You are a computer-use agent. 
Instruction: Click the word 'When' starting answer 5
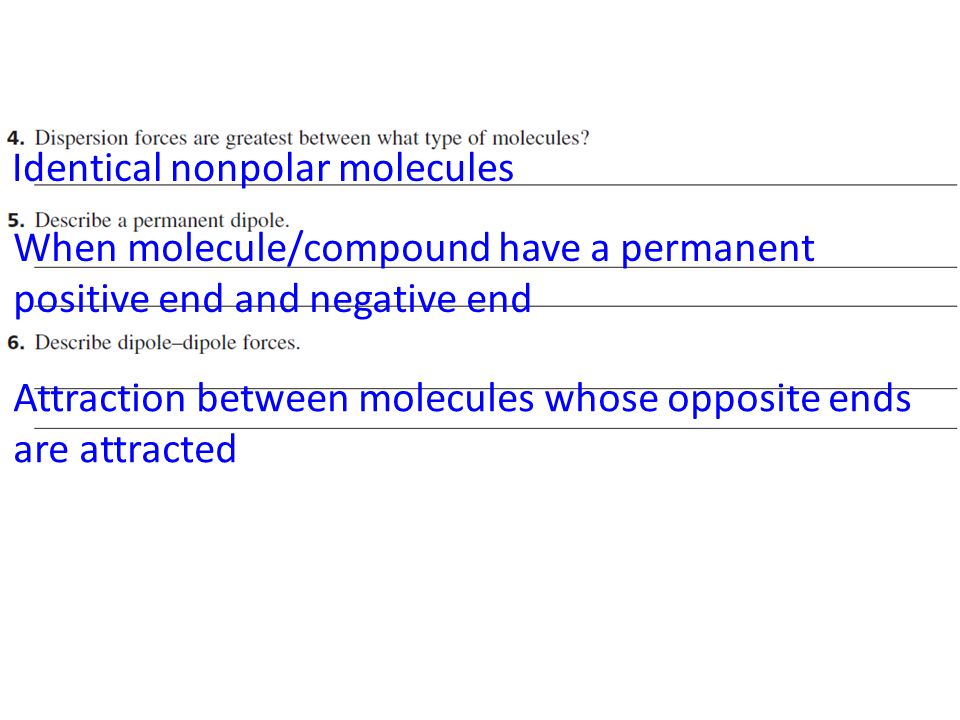(x=66, y=248)
